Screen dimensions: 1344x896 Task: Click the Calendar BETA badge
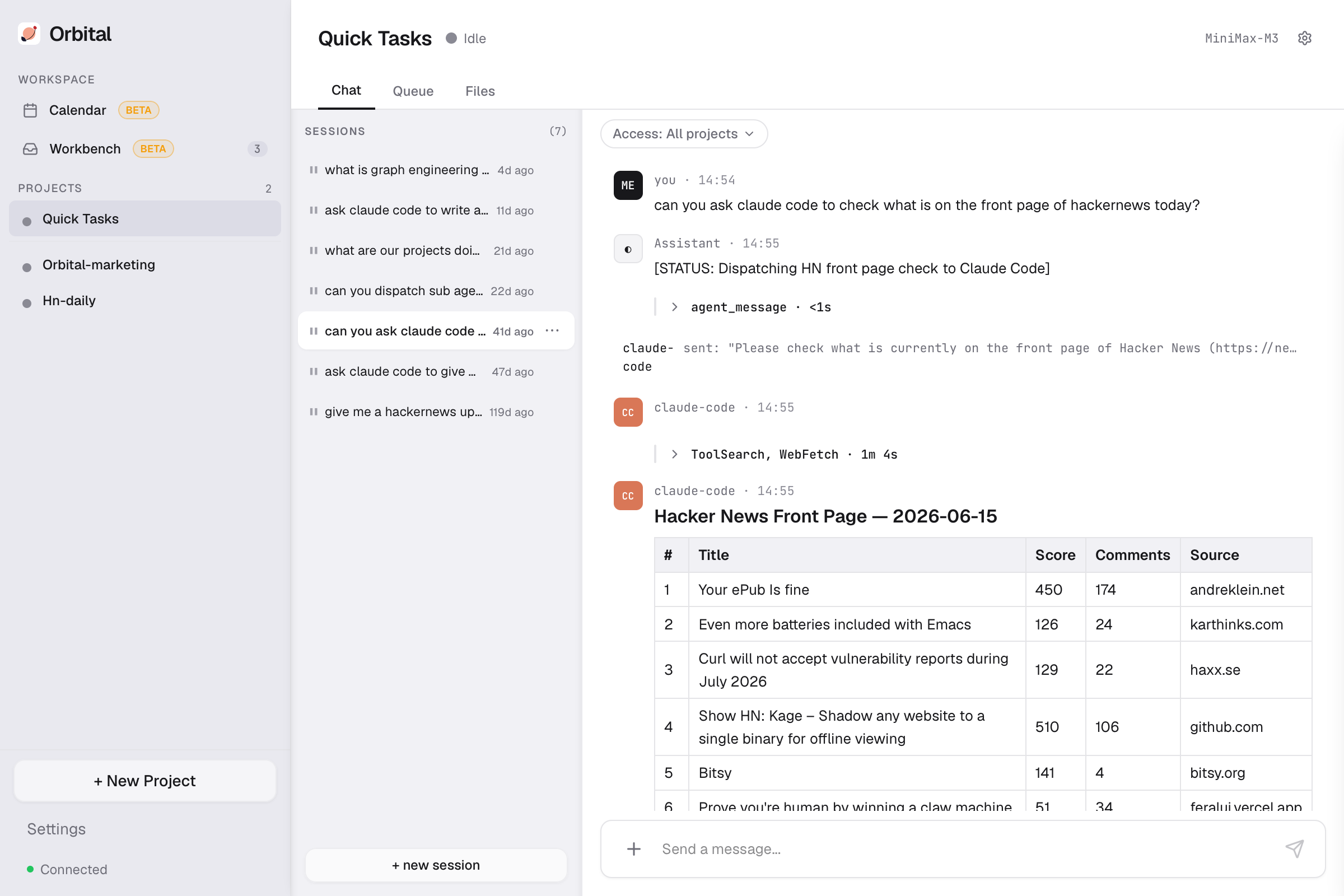point(138,110)
